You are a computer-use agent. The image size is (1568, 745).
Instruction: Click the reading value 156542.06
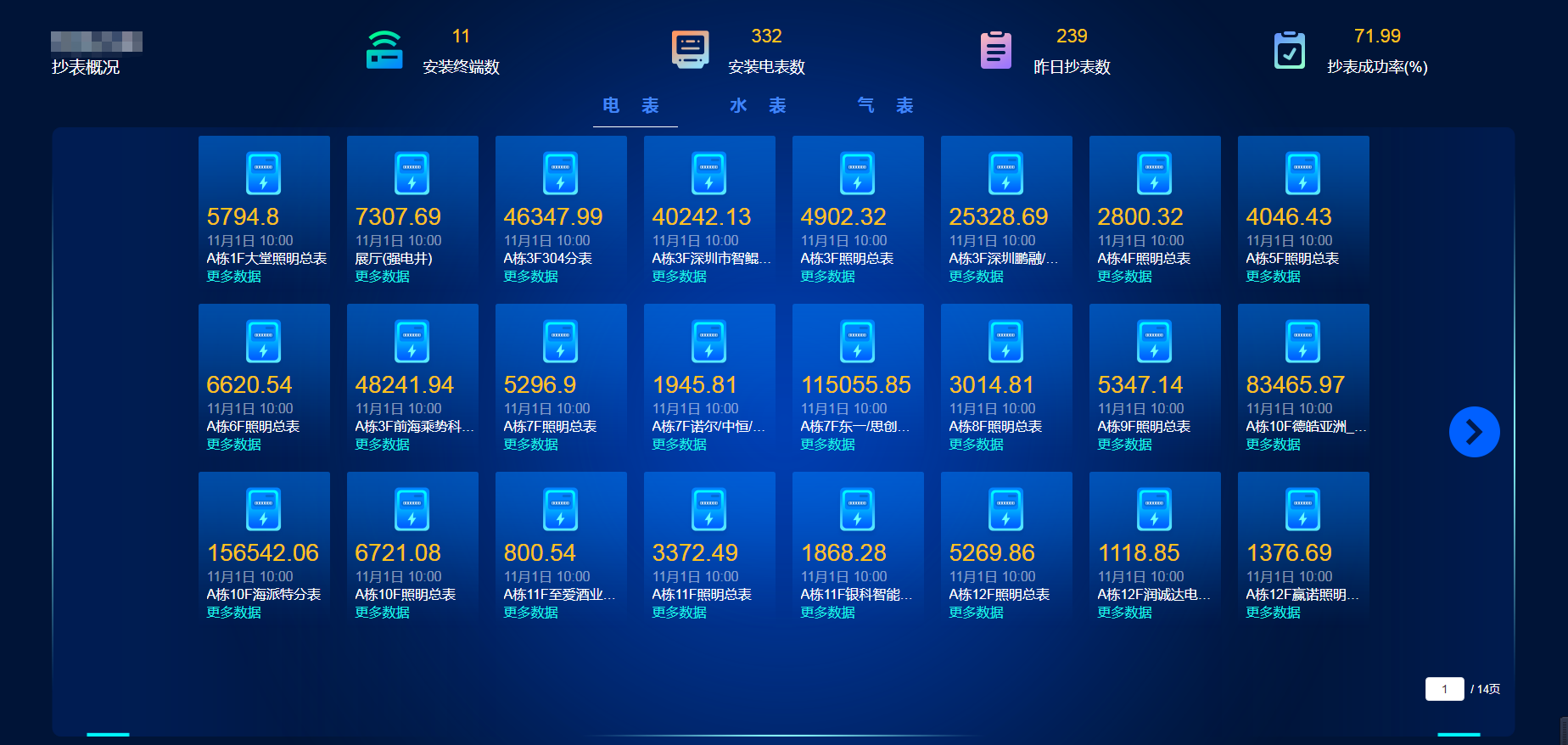pos(263,553)
